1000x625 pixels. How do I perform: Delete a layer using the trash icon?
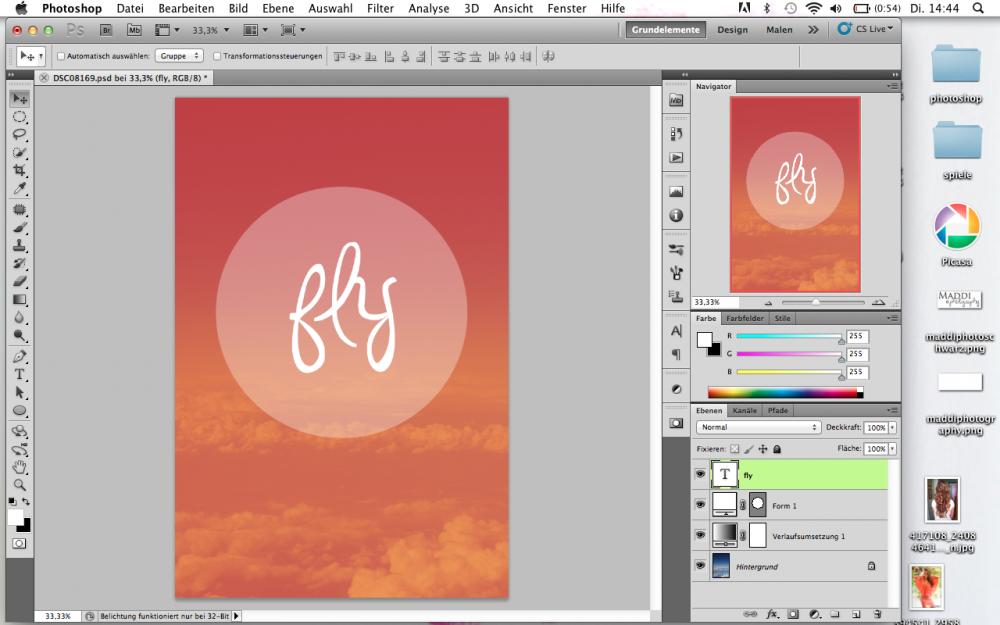coord(877,614)
